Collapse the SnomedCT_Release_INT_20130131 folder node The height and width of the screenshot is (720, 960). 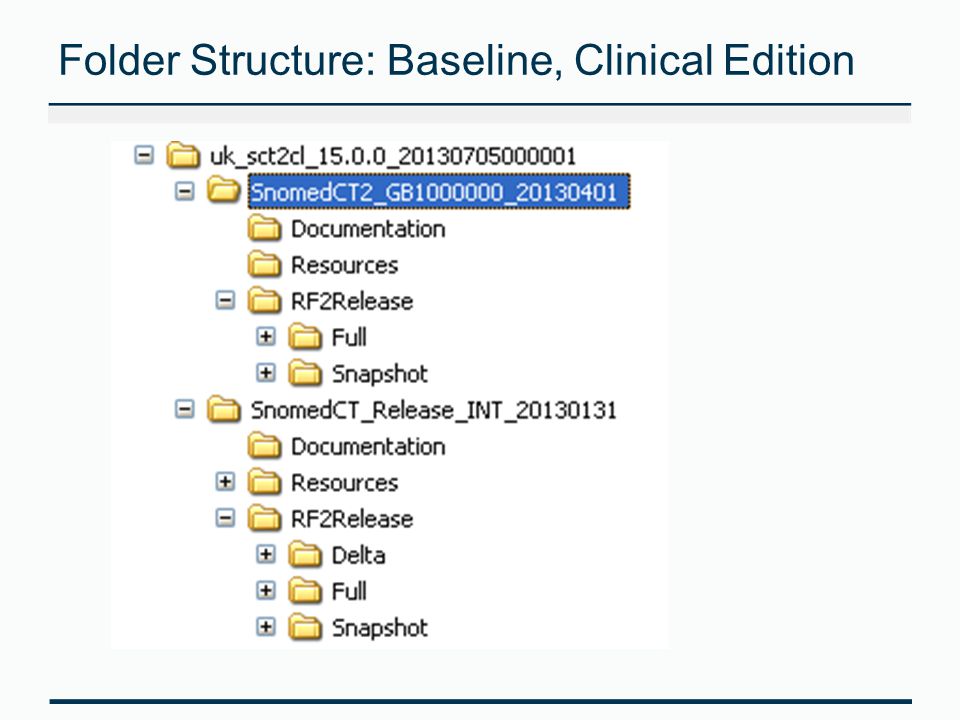184,408
